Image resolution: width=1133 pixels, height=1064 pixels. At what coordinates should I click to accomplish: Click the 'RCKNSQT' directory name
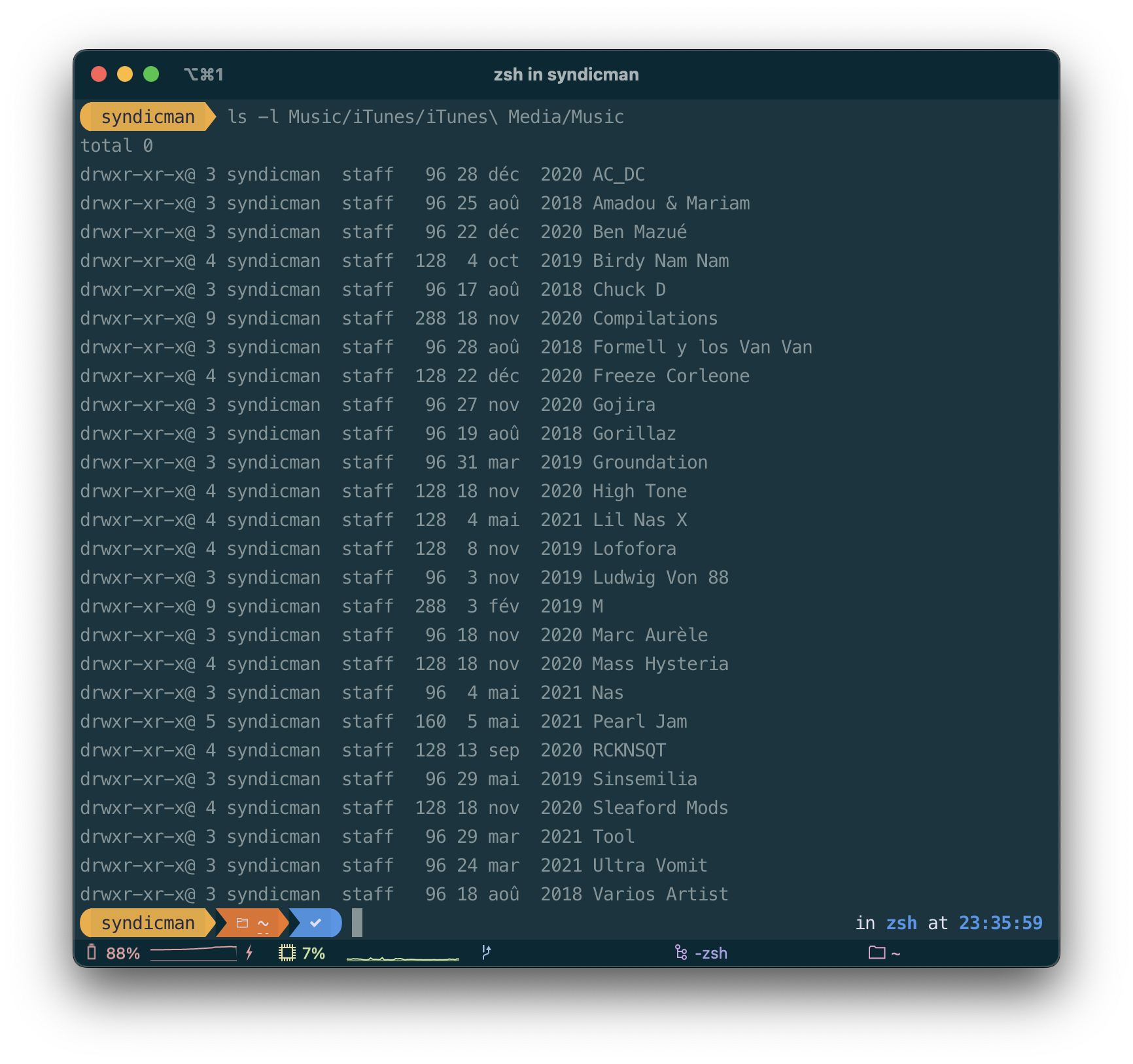pos(629,750)
